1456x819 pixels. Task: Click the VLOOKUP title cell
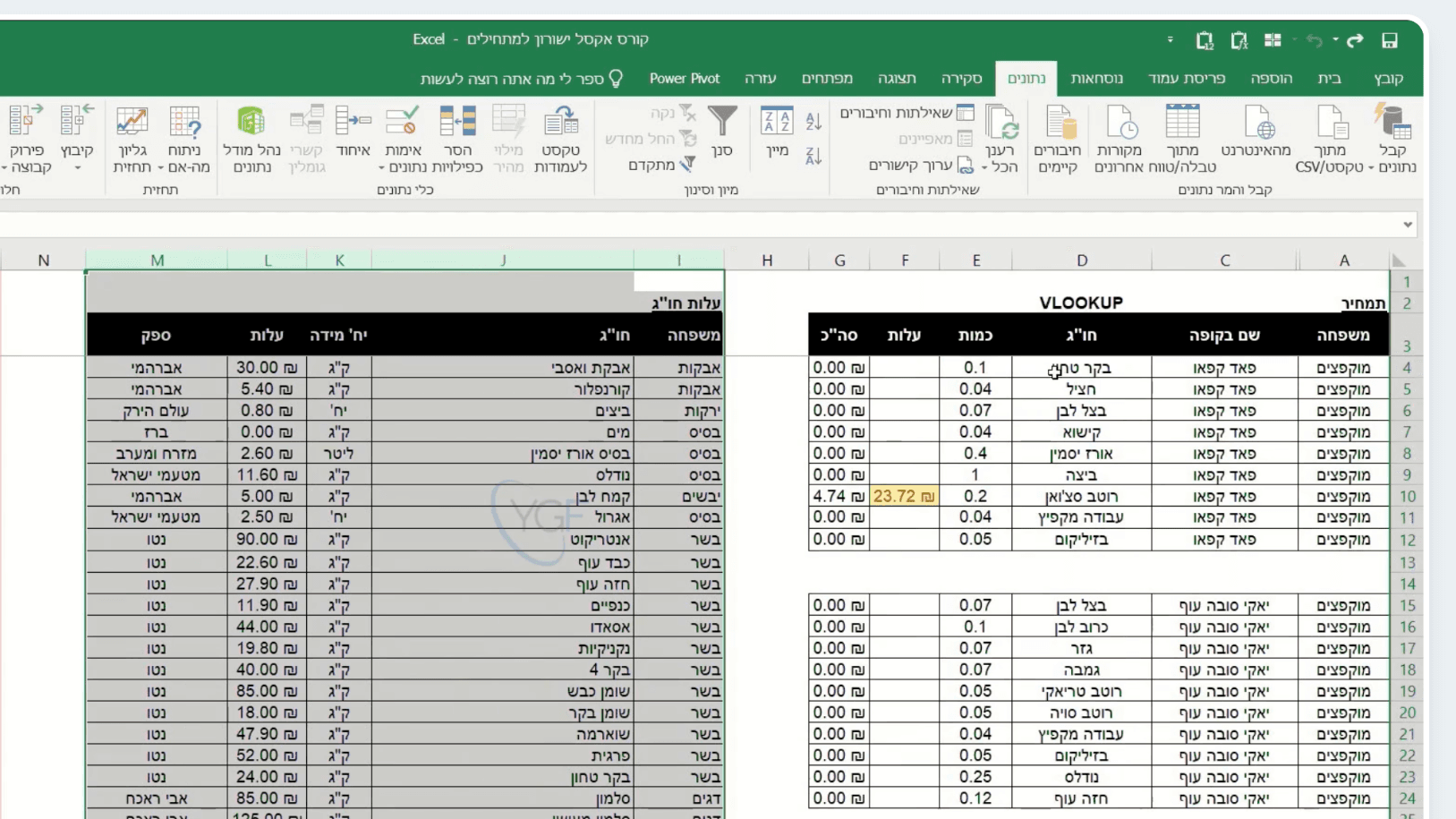(1081, 303)
